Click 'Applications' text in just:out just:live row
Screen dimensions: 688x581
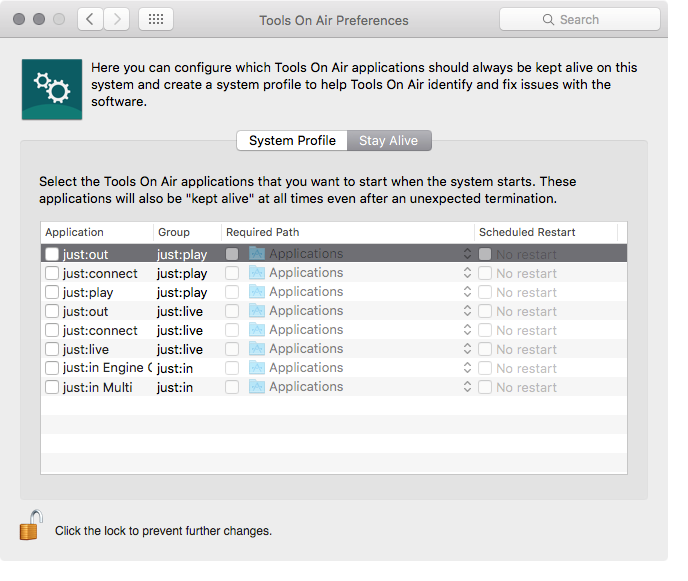coord(306,311)
